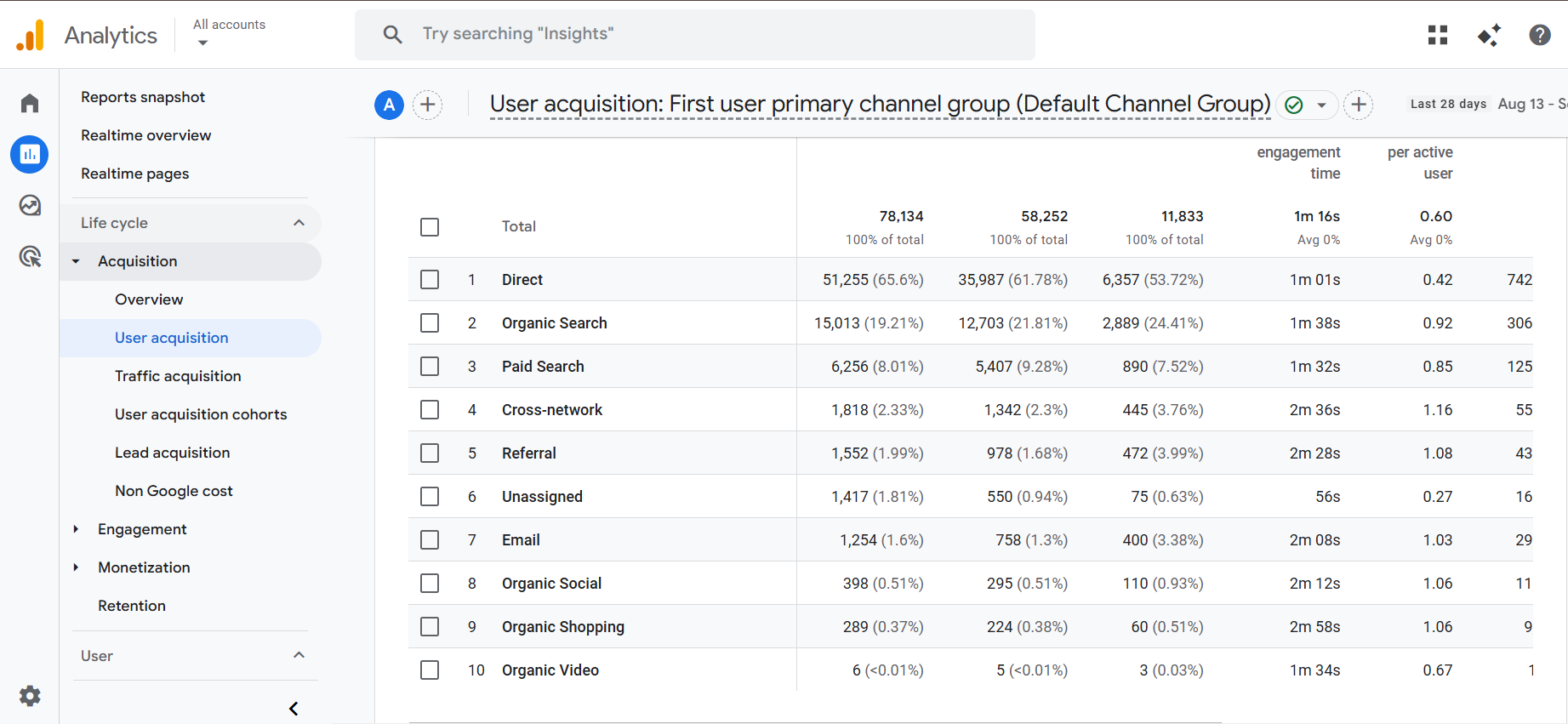Collapse the Life cycle section
This screenshot has height=724, width=1568.
tap(299, 223)
